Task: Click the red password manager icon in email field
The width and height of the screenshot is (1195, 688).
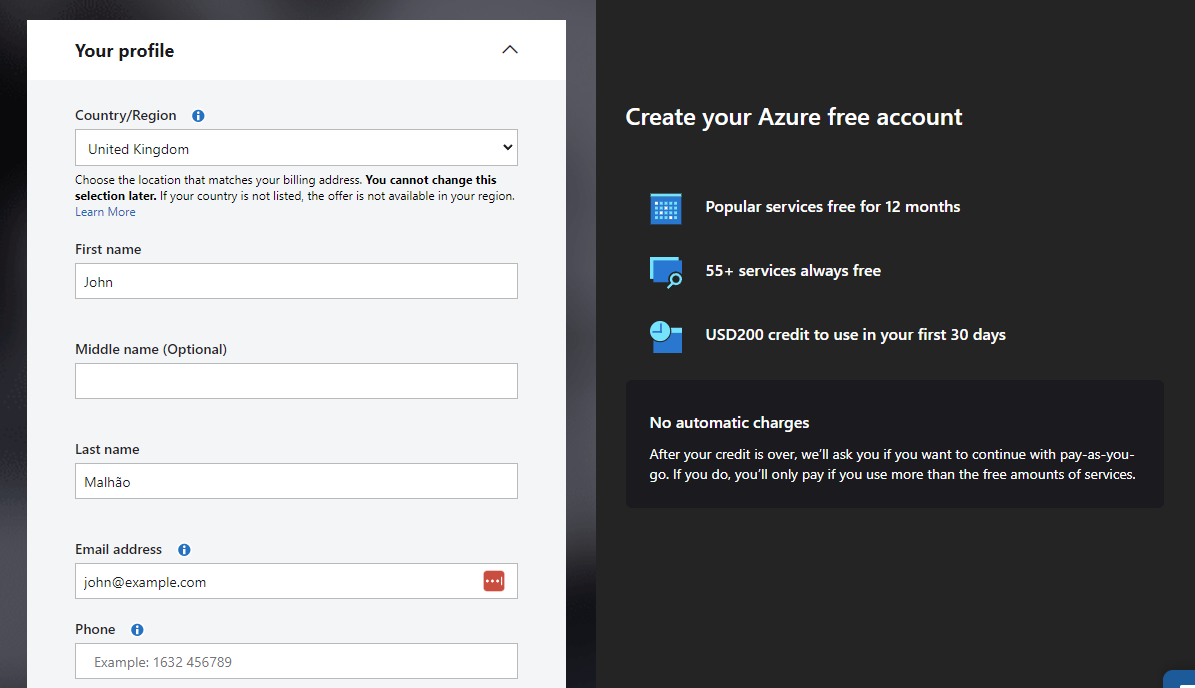Action: click(494, 581)
